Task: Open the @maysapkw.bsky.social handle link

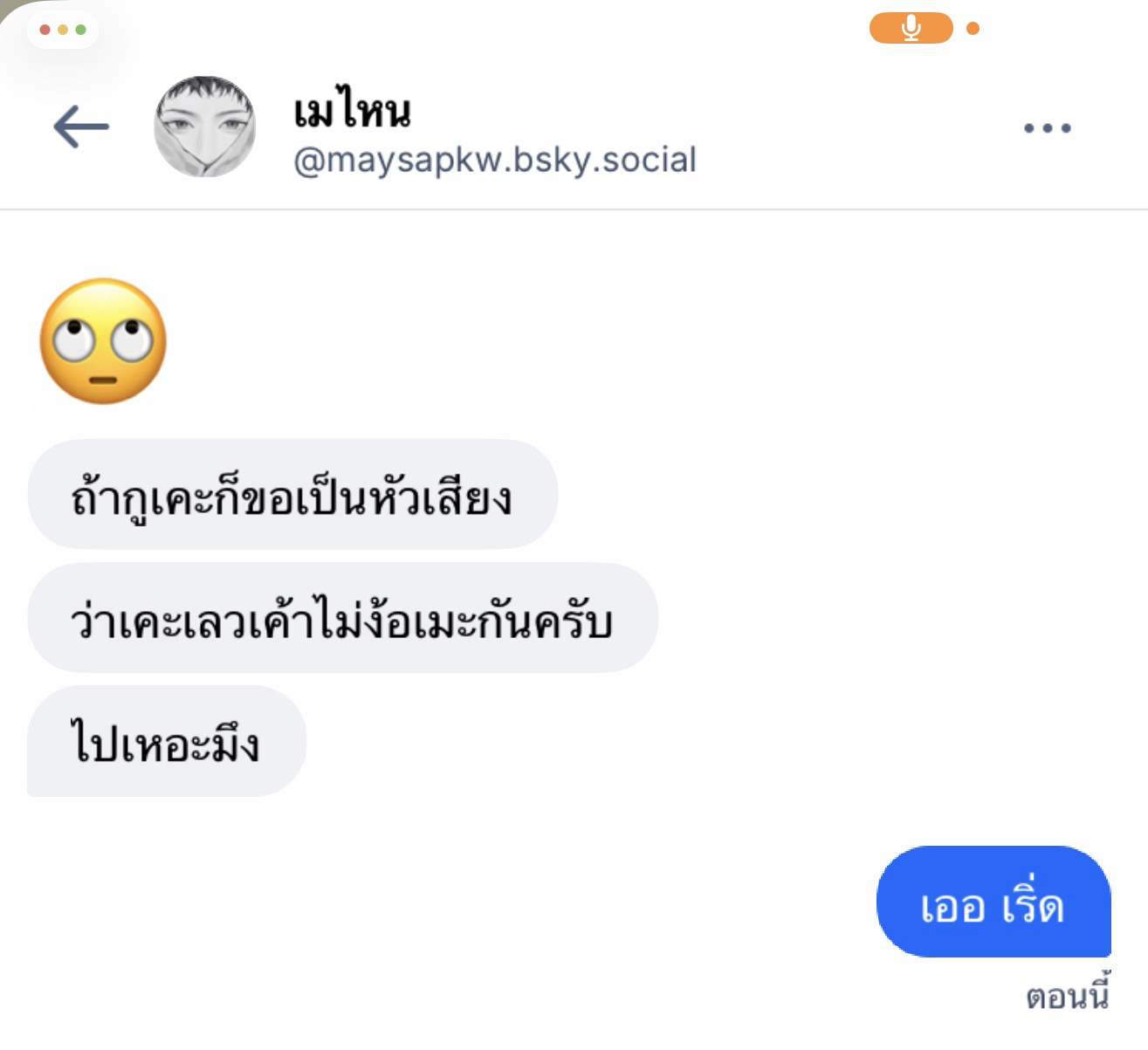Action: (x=494, y=161)
